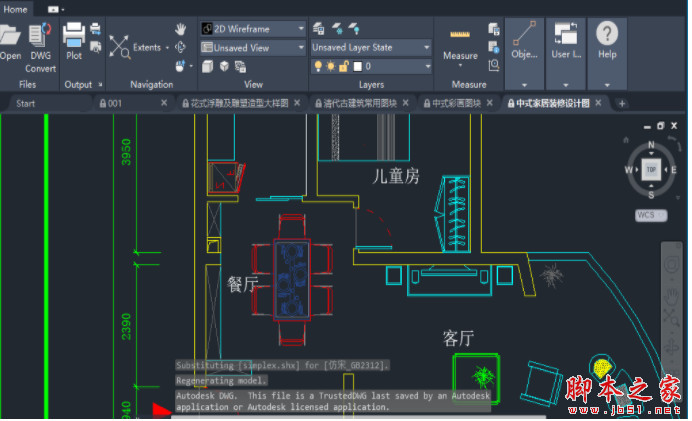Click the Help question mark icon

click(x=607, y=39)
